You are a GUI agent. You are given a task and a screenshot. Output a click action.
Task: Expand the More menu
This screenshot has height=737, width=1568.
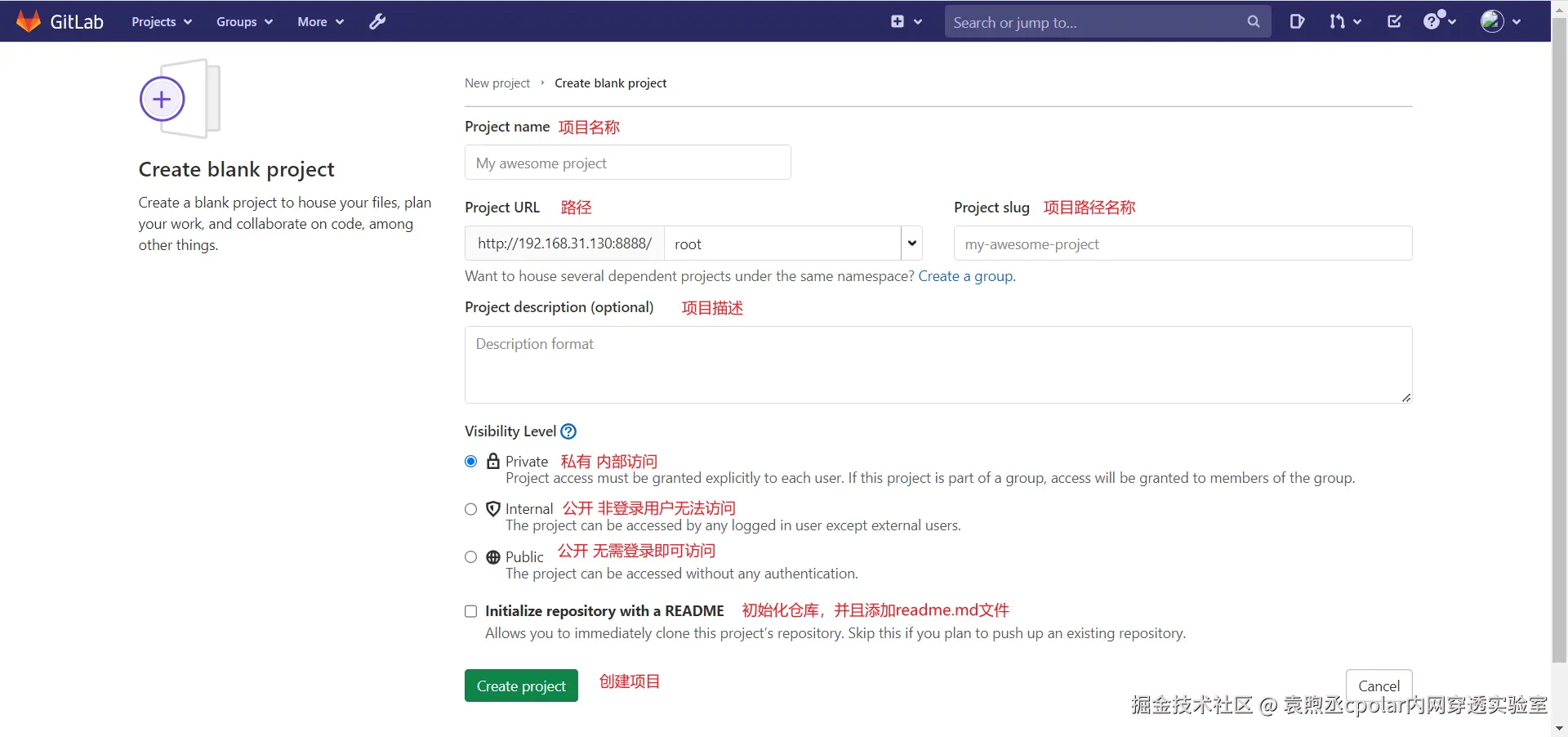320,22
